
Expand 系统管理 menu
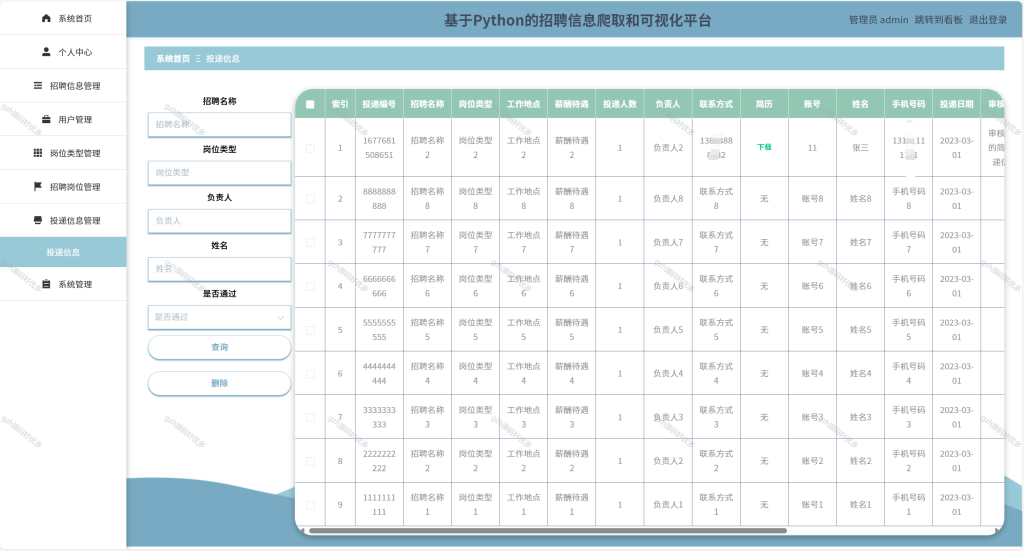tap(63, 284)
